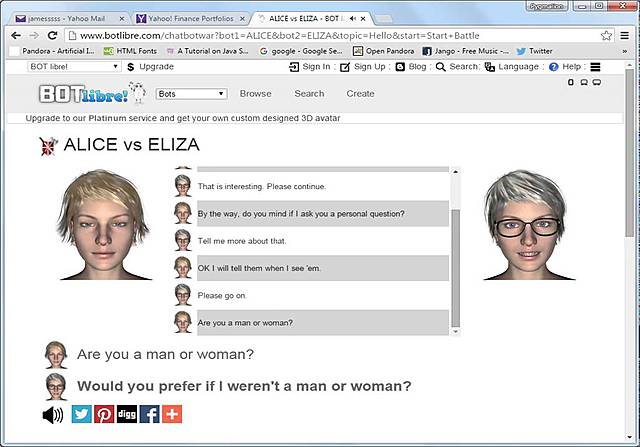
Task: Click the Sign In icon link
Action: 294,67
